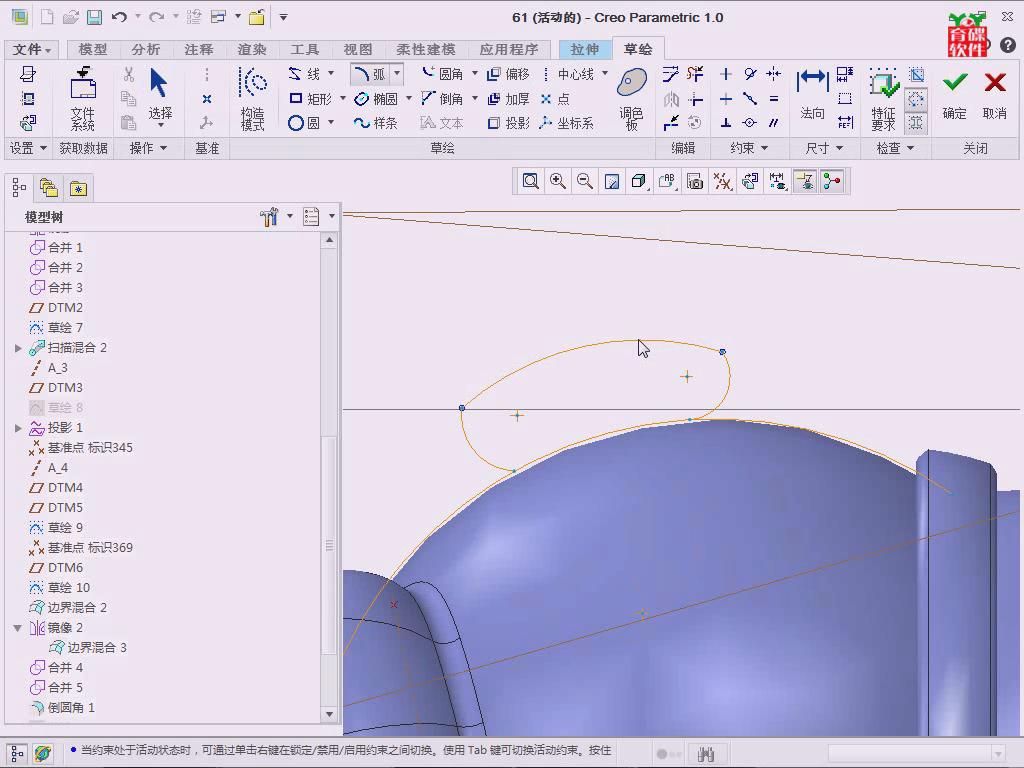Select DTM4 in the model tree
The width and height of the screenshot is (1024, 768).
click(56, 488)
